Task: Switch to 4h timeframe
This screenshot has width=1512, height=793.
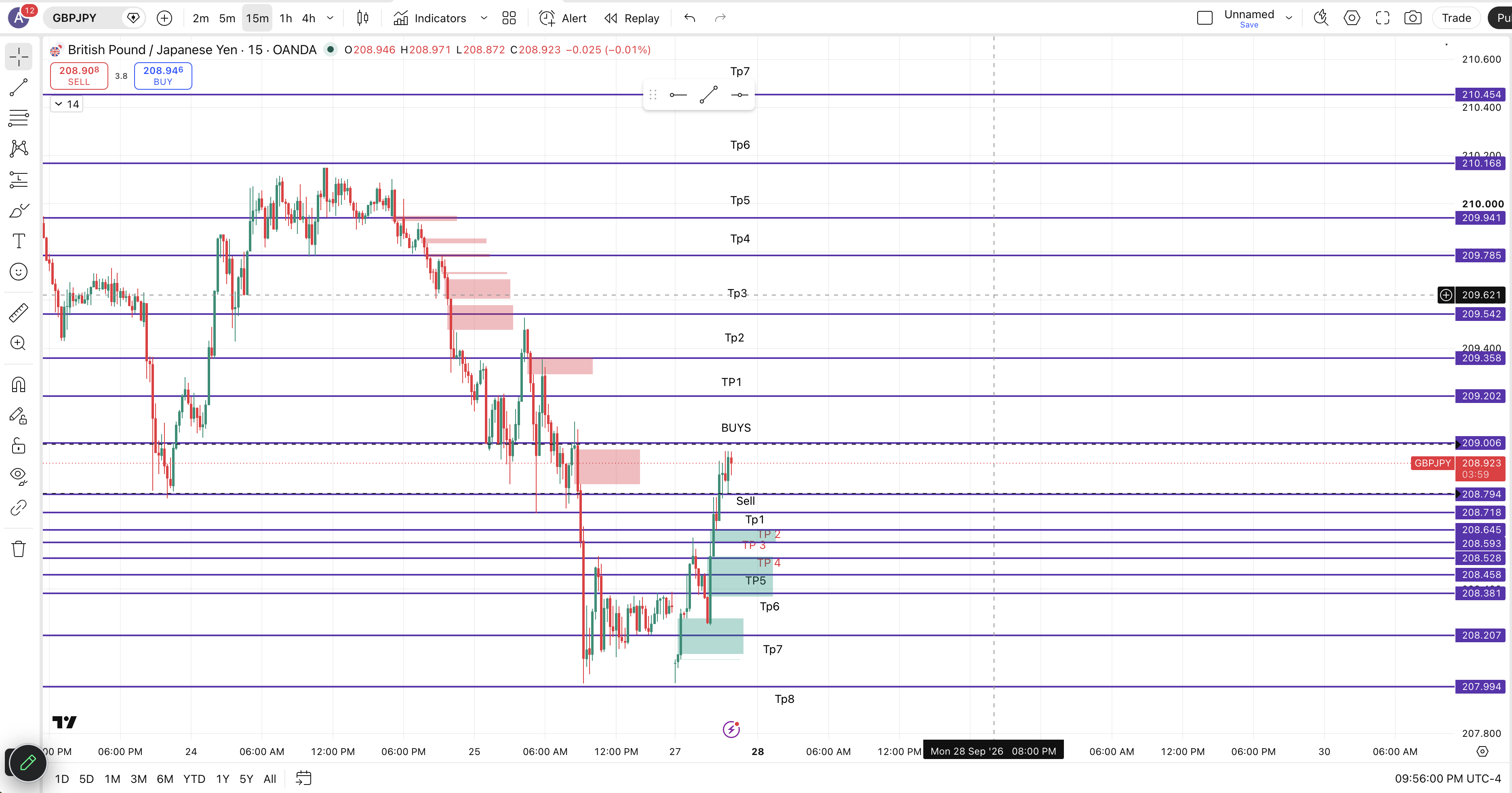Action: (309, 18)
